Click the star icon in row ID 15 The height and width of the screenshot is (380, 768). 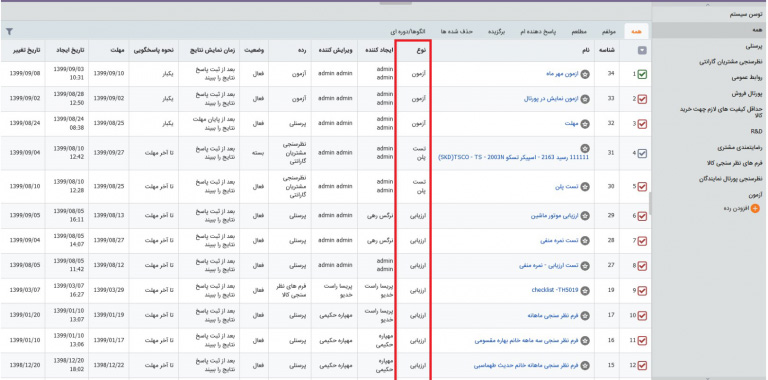click(x=585, y=365)
